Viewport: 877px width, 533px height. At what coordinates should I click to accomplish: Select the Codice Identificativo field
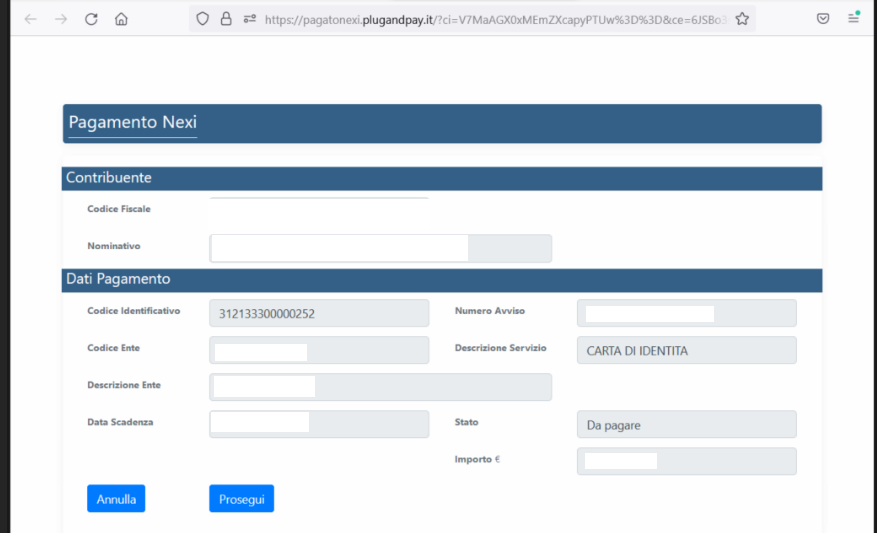click(x=319, y=313)
